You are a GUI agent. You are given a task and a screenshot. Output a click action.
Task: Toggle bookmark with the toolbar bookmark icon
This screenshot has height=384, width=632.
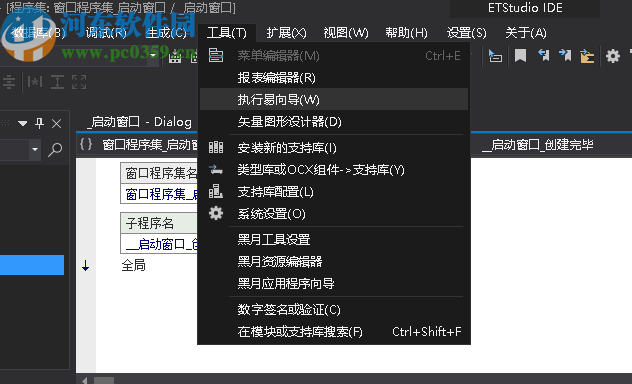click(x=520, y=56)
